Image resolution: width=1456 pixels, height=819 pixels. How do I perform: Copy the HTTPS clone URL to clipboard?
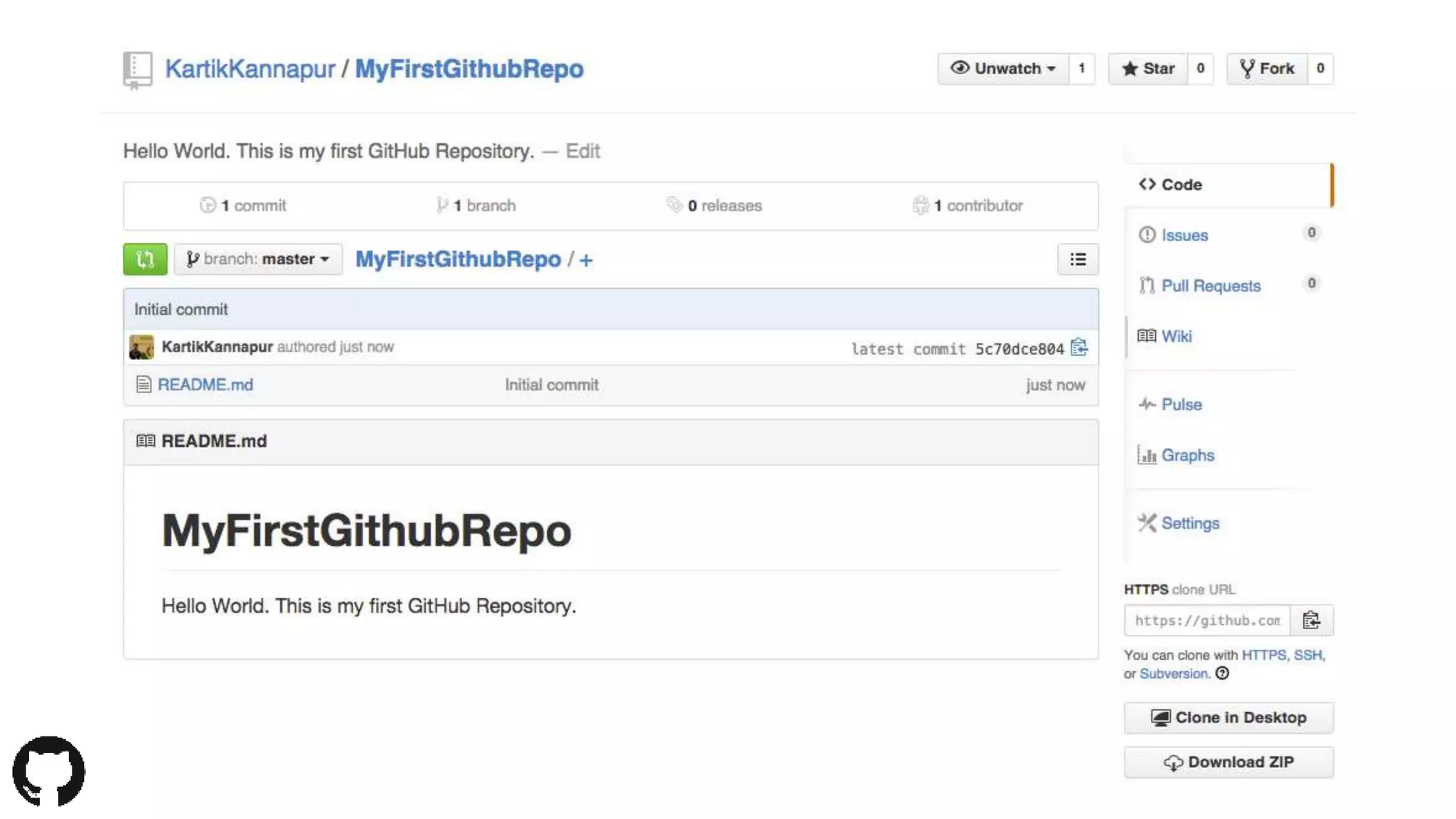1311,621
